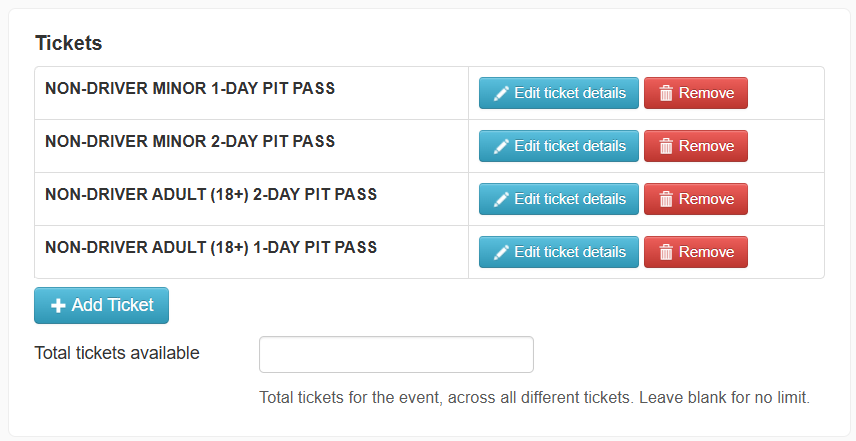
Task: Select NON-DRIVER ADULT (18+) 2-DAY PIT PASS label
Action: (211, 194)
